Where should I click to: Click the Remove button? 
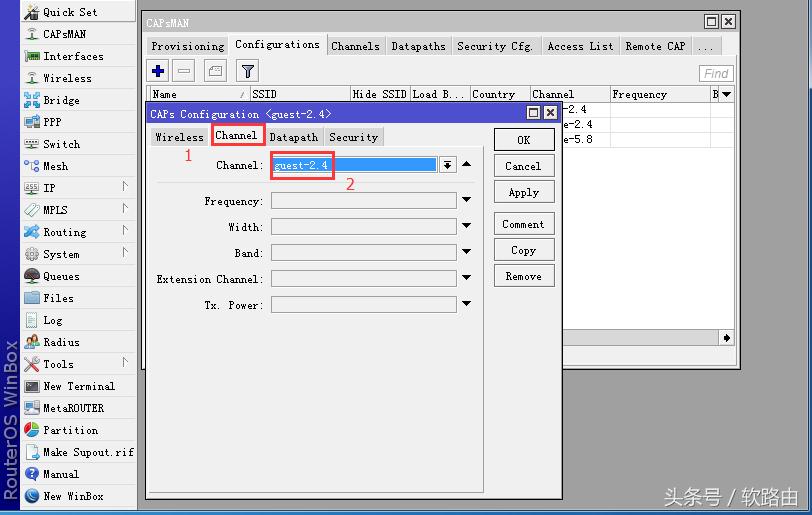point(524,276)
